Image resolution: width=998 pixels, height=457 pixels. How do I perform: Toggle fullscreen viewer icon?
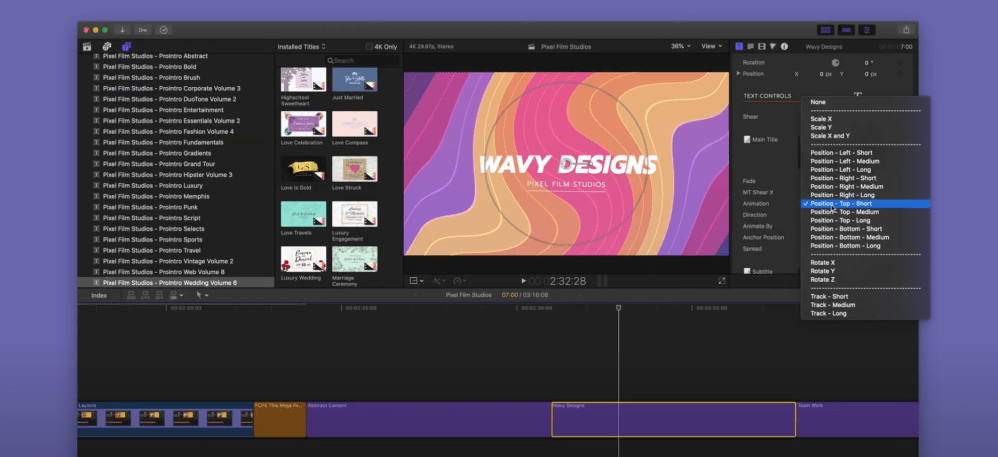[x=721, y=281]
